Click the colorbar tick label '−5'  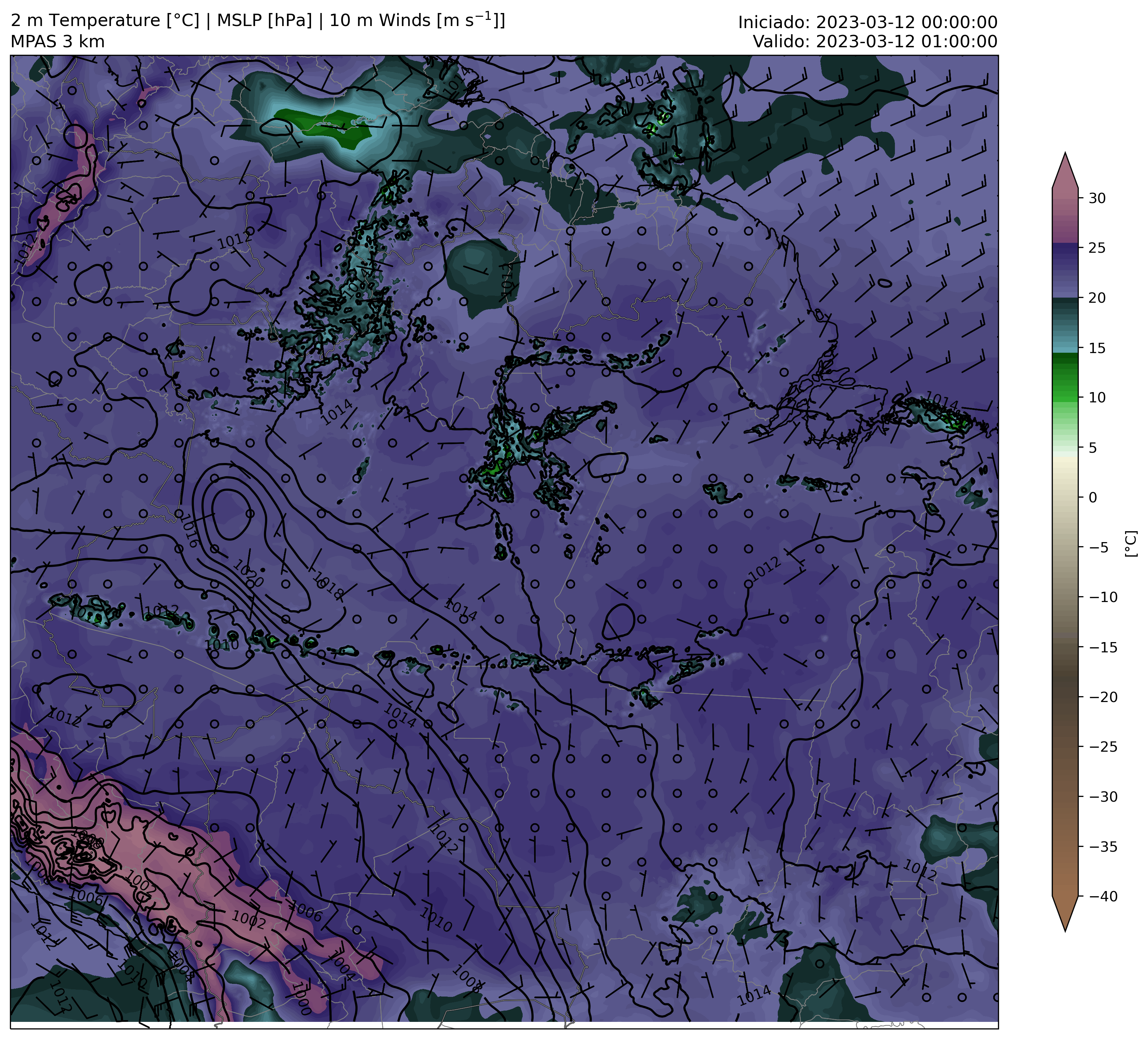click(1098, 548)
